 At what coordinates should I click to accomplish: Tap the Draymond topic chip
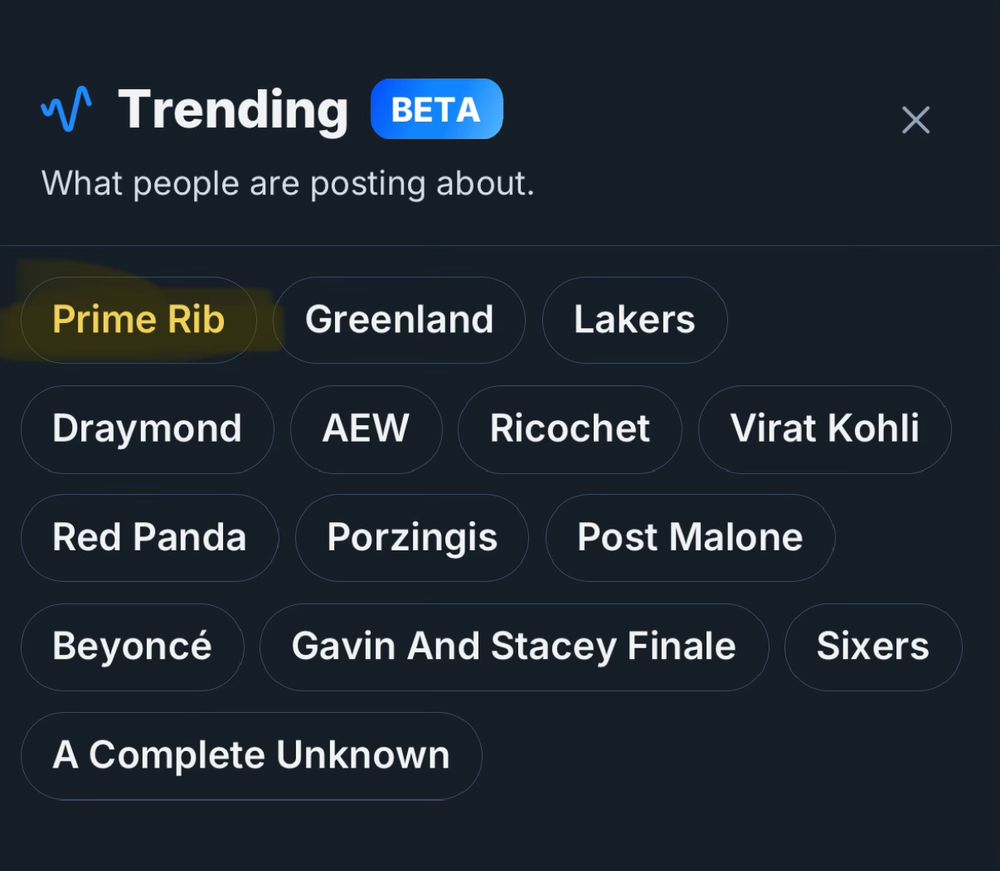tap(147, 429)
